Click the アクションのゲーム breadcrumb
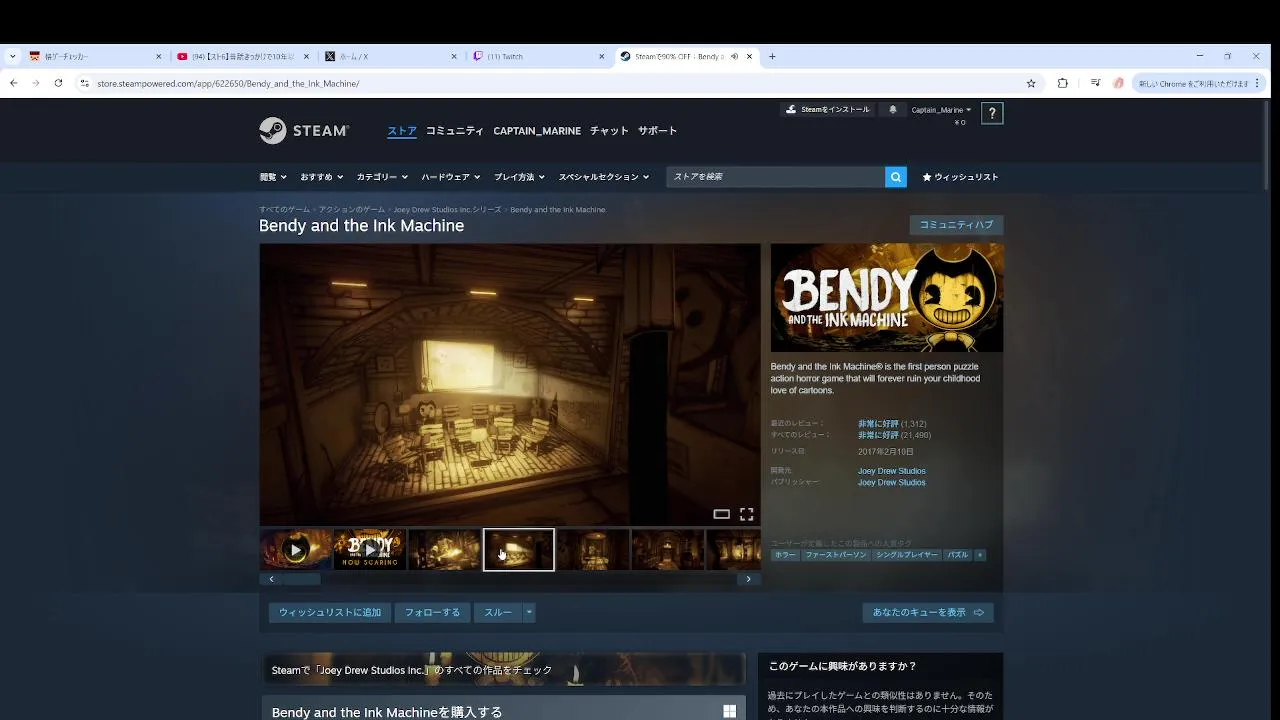The image size is (1280, 720). 351,210
